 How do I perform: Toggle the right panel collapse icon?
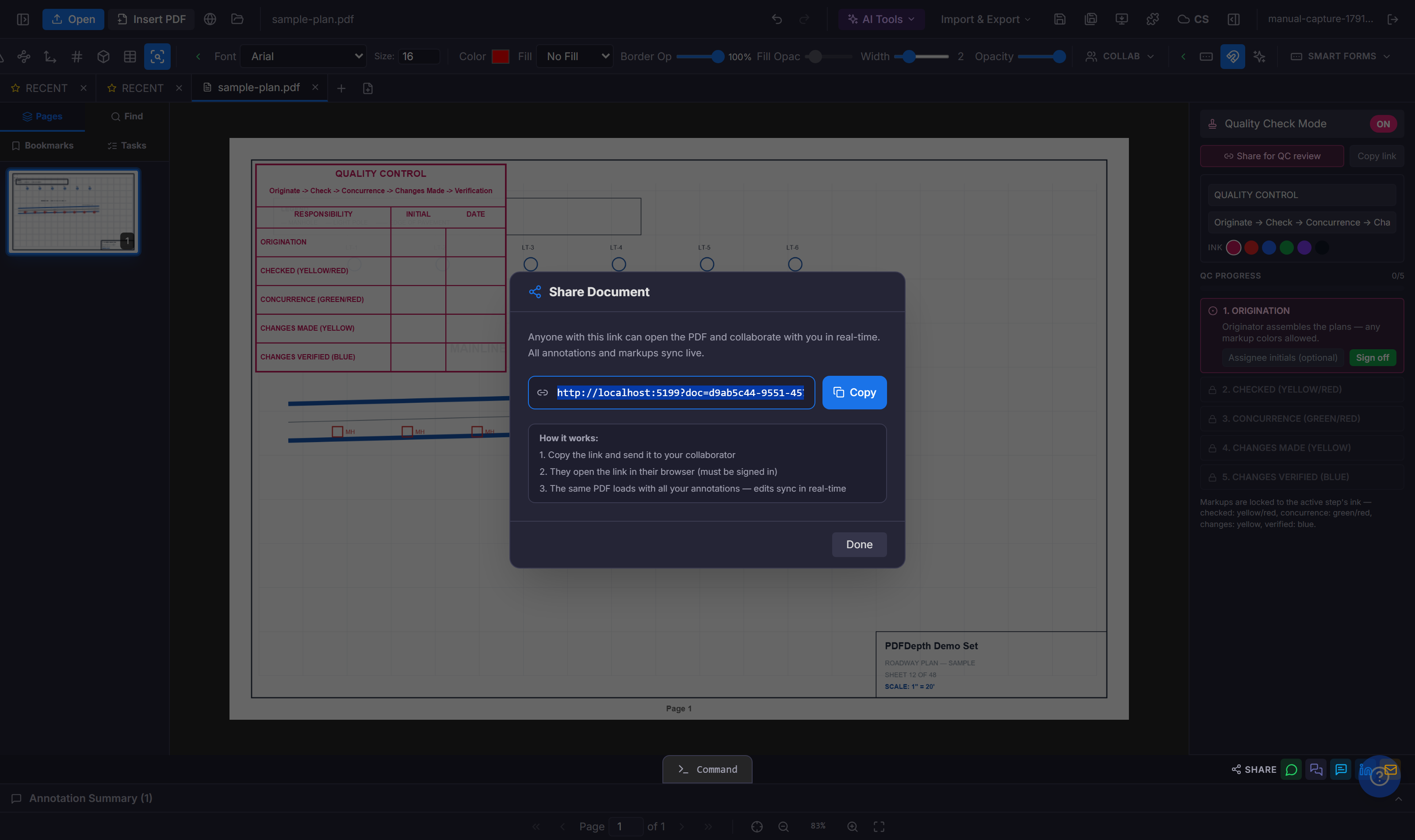1233,19
